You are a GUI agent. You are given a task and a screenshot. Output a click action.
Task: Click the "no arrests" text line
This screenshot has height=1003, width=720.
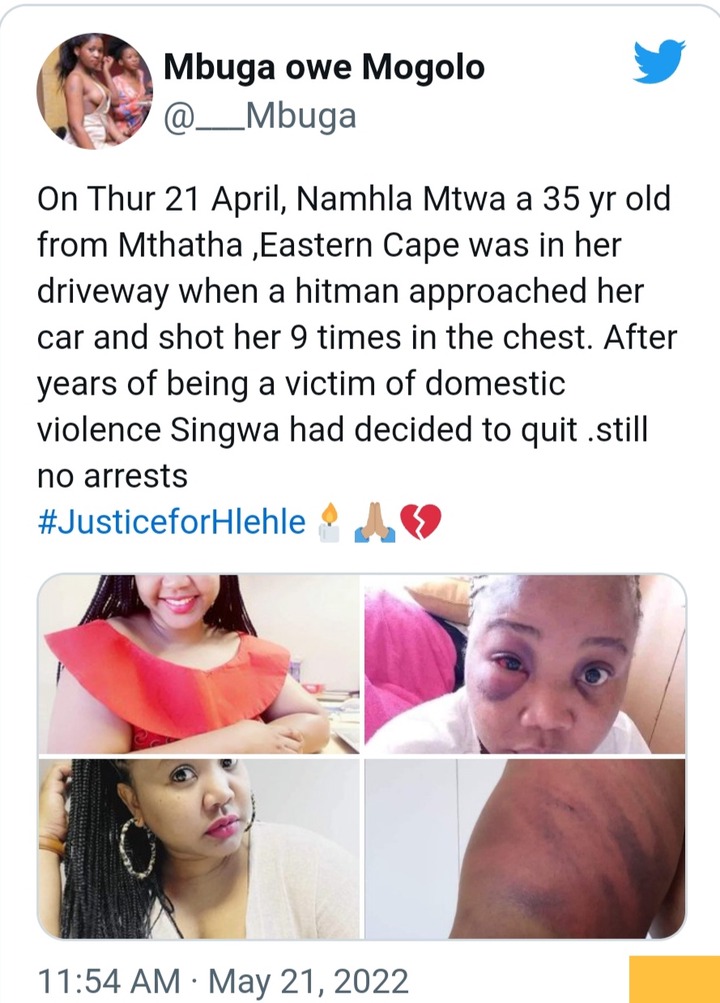[113, 476]
